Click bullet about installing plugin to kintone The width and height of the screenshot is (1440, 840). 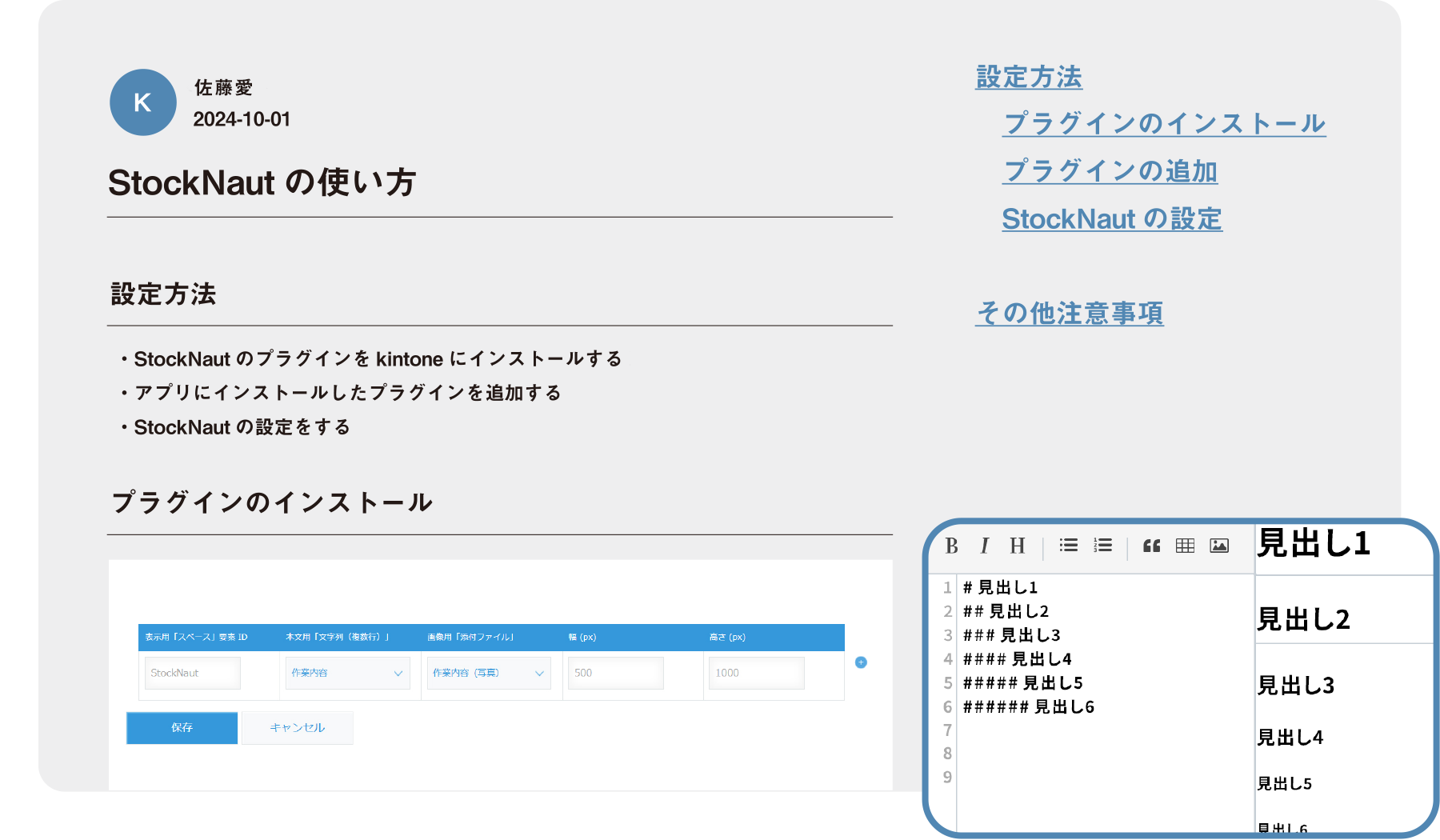[x=378, y=358]
